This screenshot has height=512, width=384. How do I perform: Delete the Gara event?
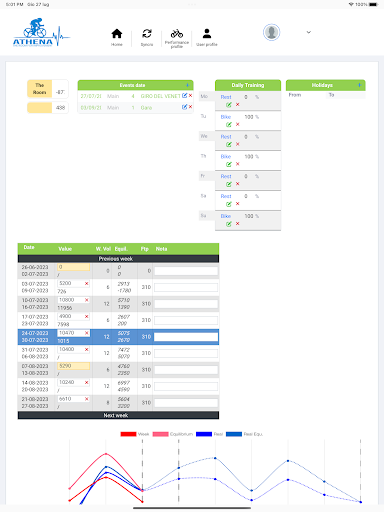190,107
